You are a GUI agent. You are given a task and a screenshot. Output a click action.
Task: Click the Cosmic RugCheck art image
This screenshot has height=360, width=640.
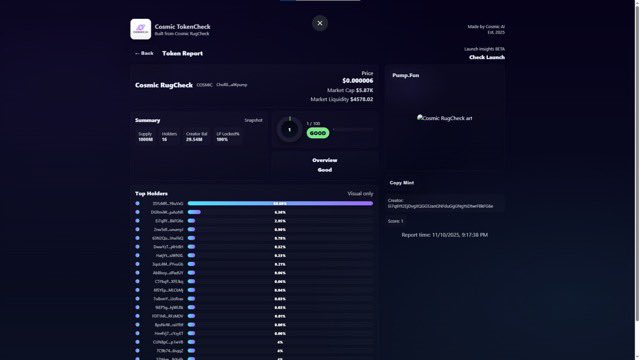coord(444,118)
